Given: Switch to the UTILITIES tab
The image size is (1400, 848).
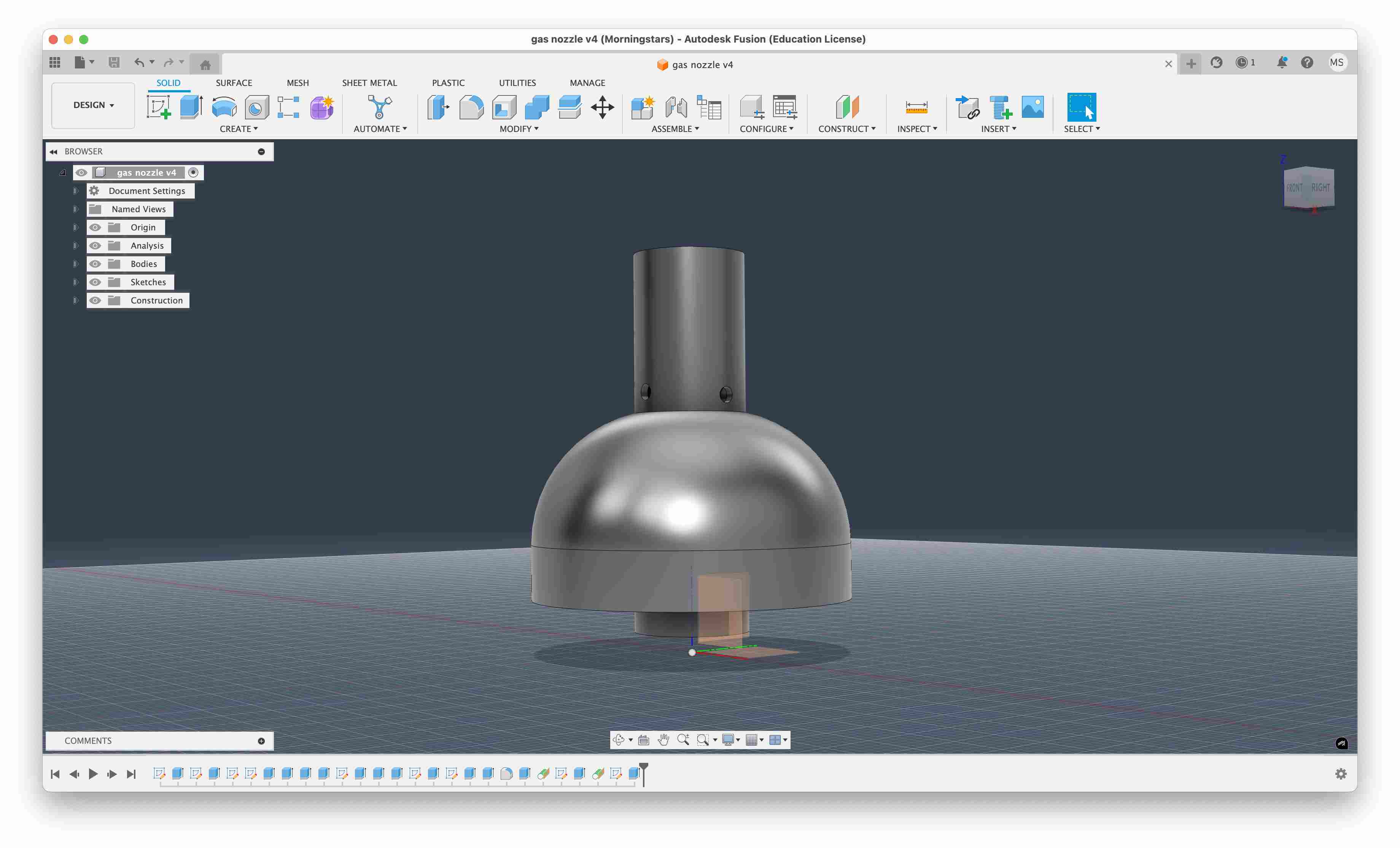Looking at the screenshot, I should pos(517,83).
